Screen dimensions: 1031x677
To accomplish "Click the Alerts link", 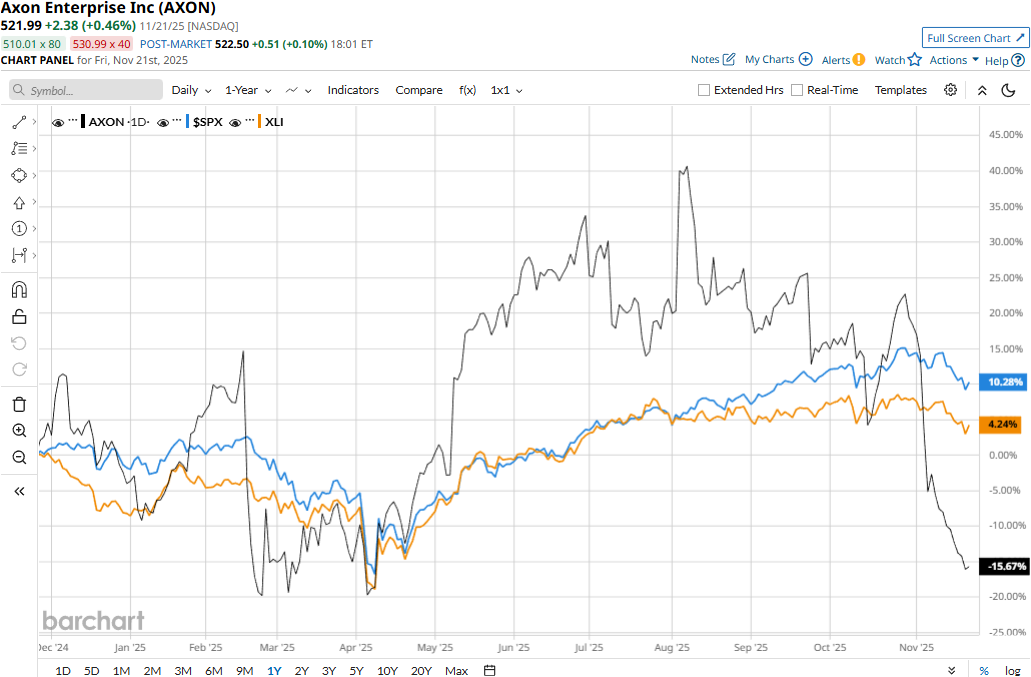I will (x=836, y=60).
